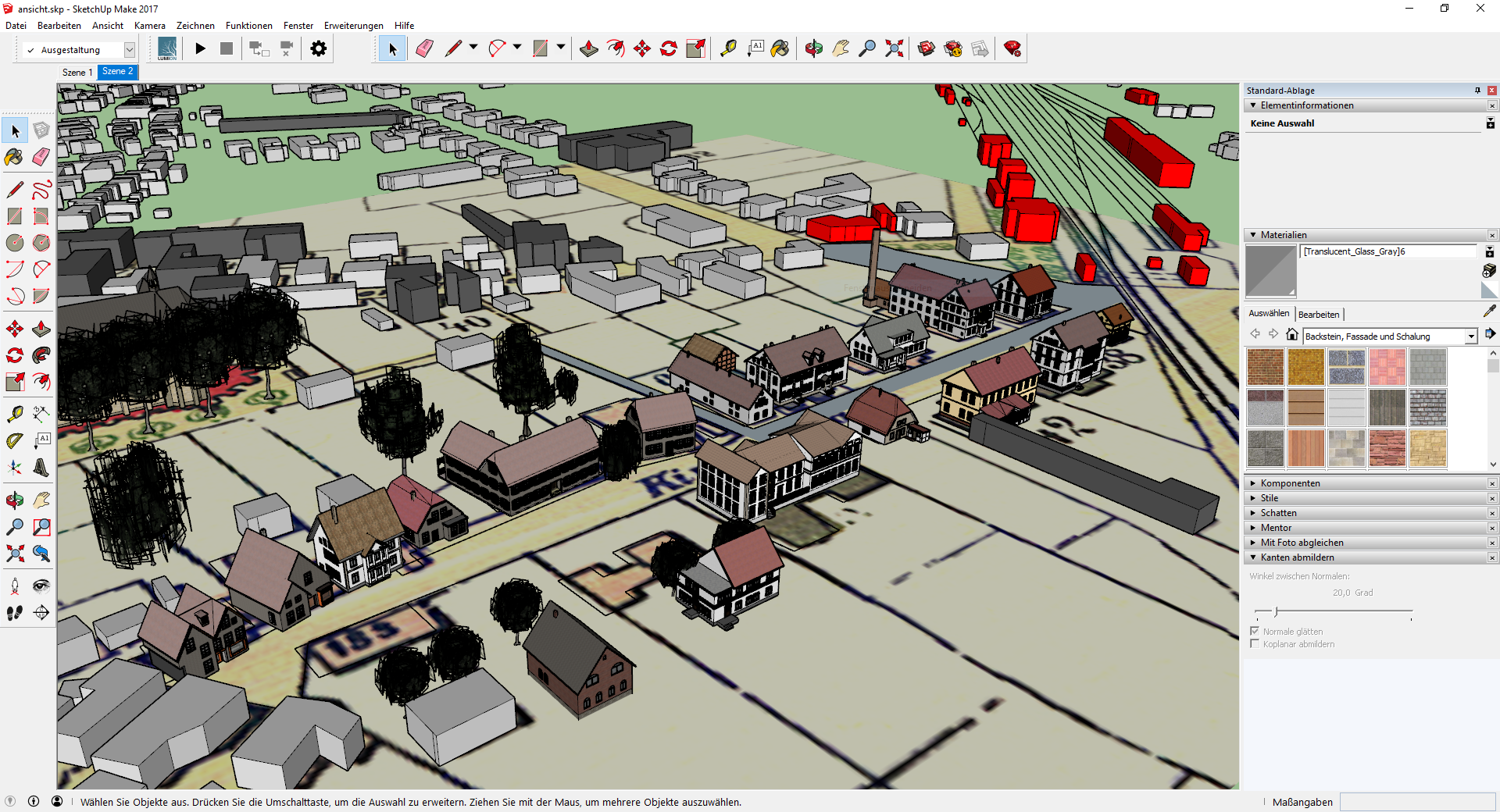Expand the Schatten panel section

(x=1278, y=513)
